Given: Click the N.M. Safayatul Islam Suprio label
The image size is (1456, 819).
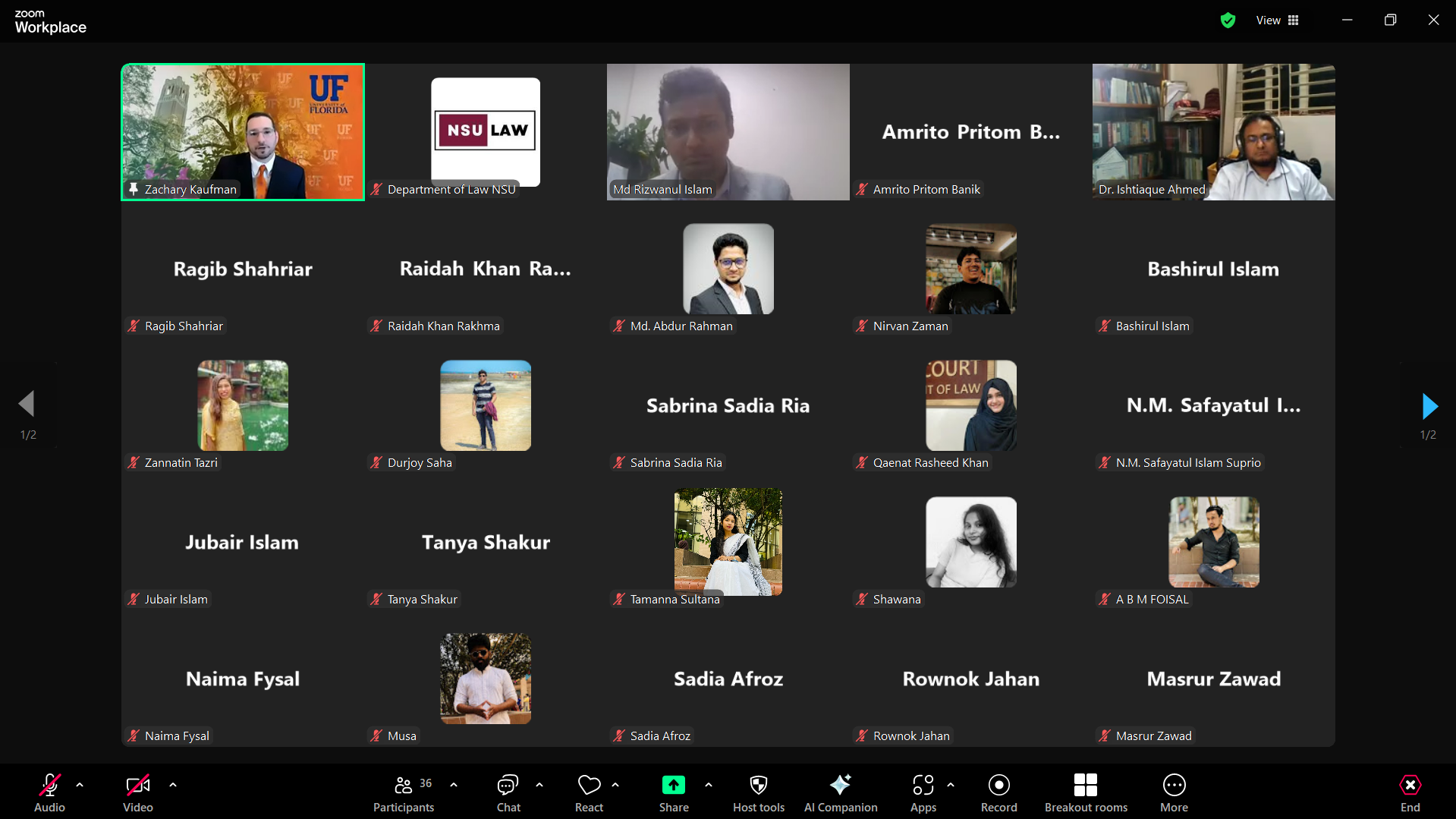Looking at the screenshot, I should coord(1187,462).
